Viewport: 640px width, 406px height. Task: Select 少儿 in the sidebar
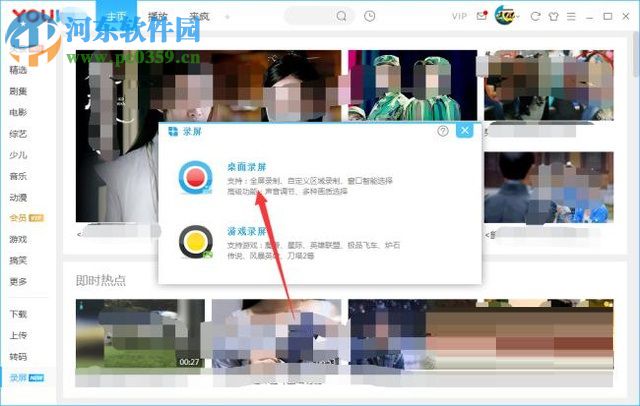tap(18, 155)
